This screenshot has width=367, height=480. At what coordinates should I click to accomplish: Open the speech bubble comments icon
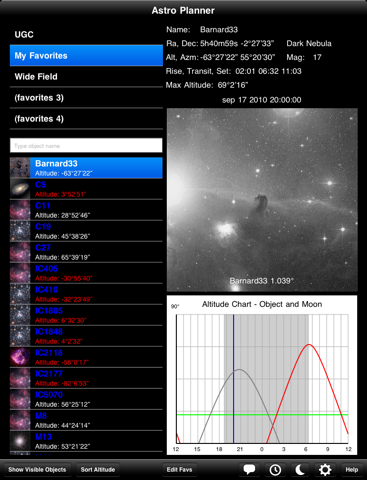(x=249, y=469)
